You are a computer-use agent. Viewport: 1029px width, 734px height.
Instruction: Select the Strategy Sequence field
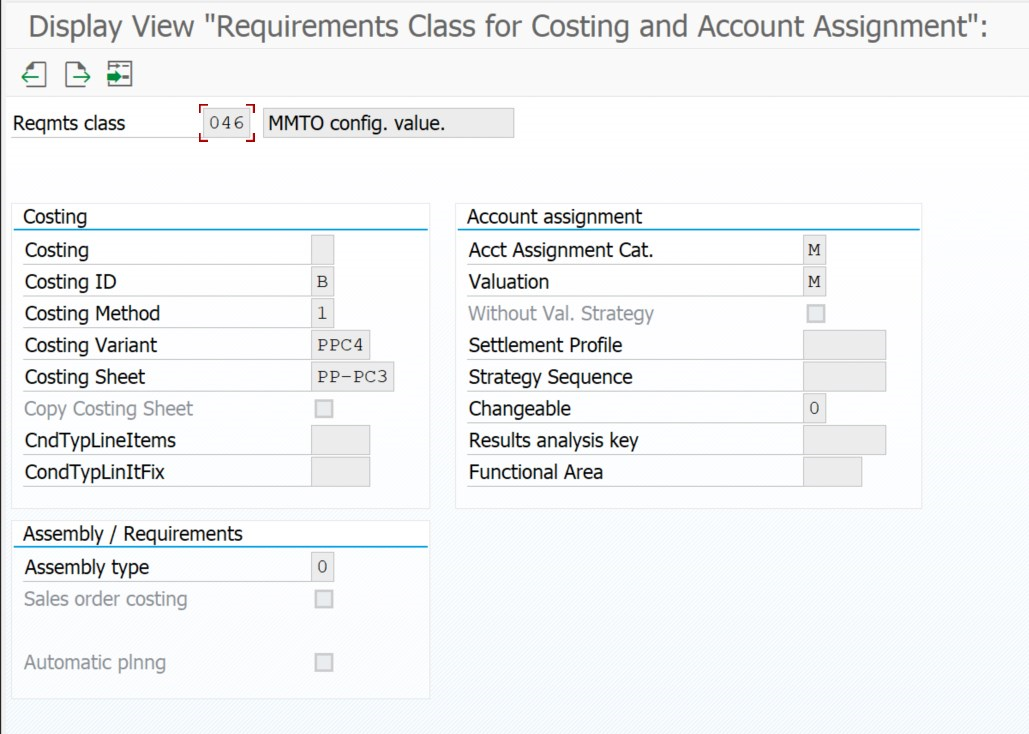coord(844,377)
